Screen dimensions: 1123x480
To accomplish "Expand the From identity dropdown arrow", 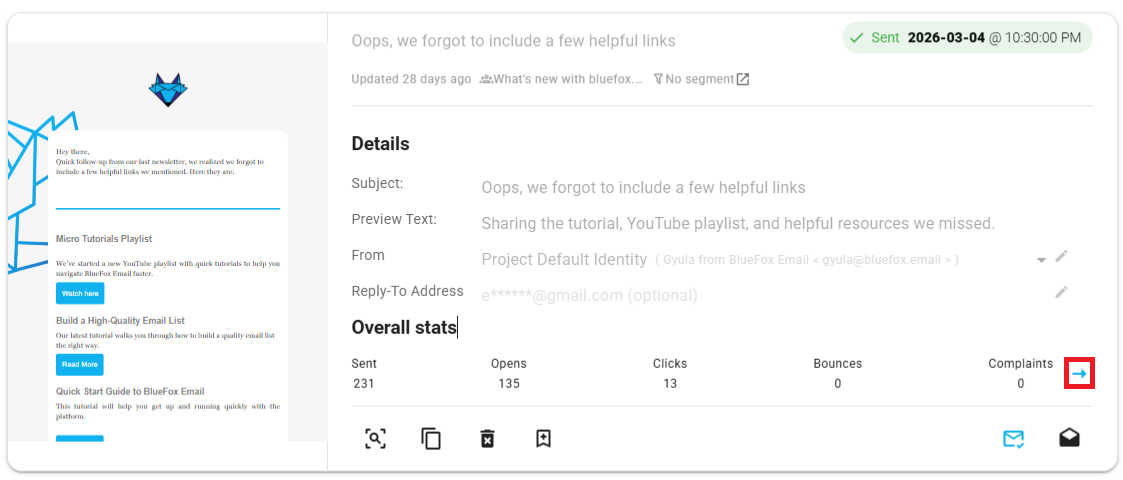I will pos(1041,259).
